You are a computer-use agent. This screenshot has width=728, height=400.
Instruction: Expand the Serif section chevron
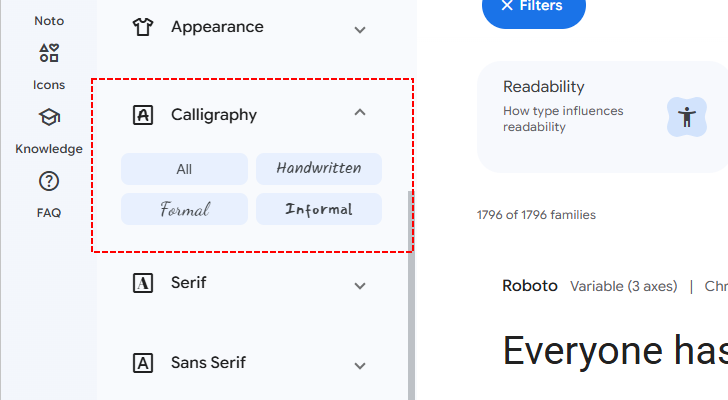click(x=360, y=285)
